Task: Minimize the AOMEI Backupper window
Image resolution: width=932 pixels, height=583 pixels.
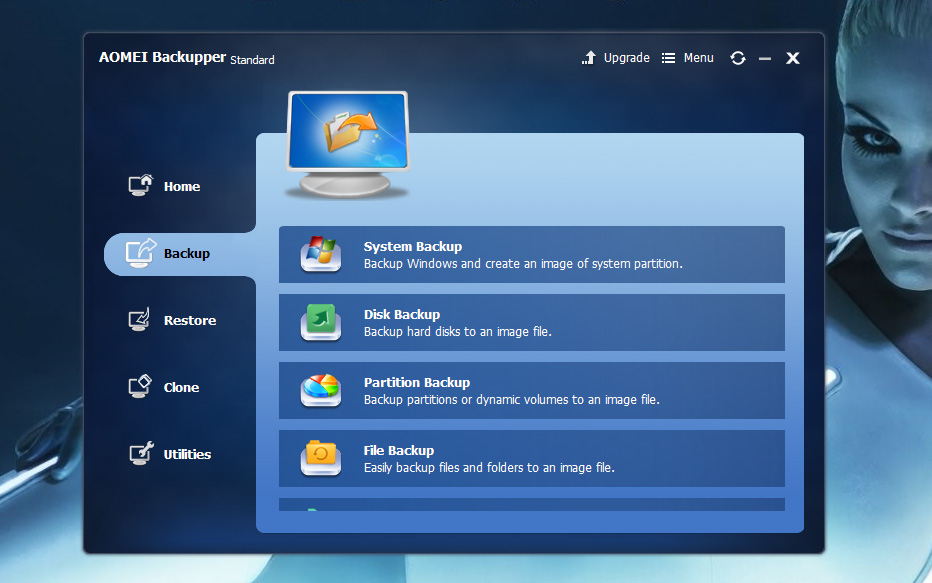Action: tap(765, 58)
